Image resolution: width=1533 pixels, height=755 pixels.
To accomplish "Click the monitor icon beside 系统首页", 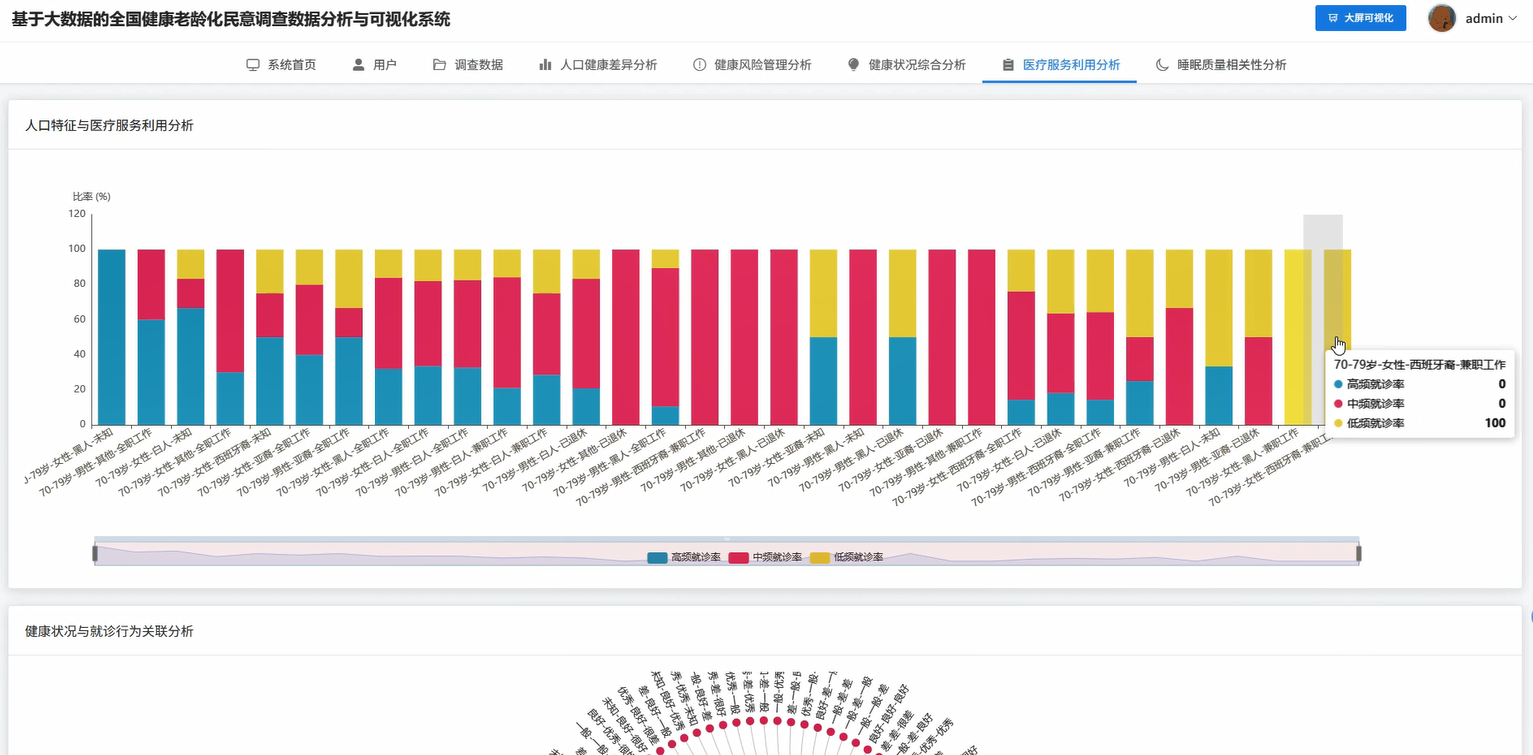I will click(253, 65).
